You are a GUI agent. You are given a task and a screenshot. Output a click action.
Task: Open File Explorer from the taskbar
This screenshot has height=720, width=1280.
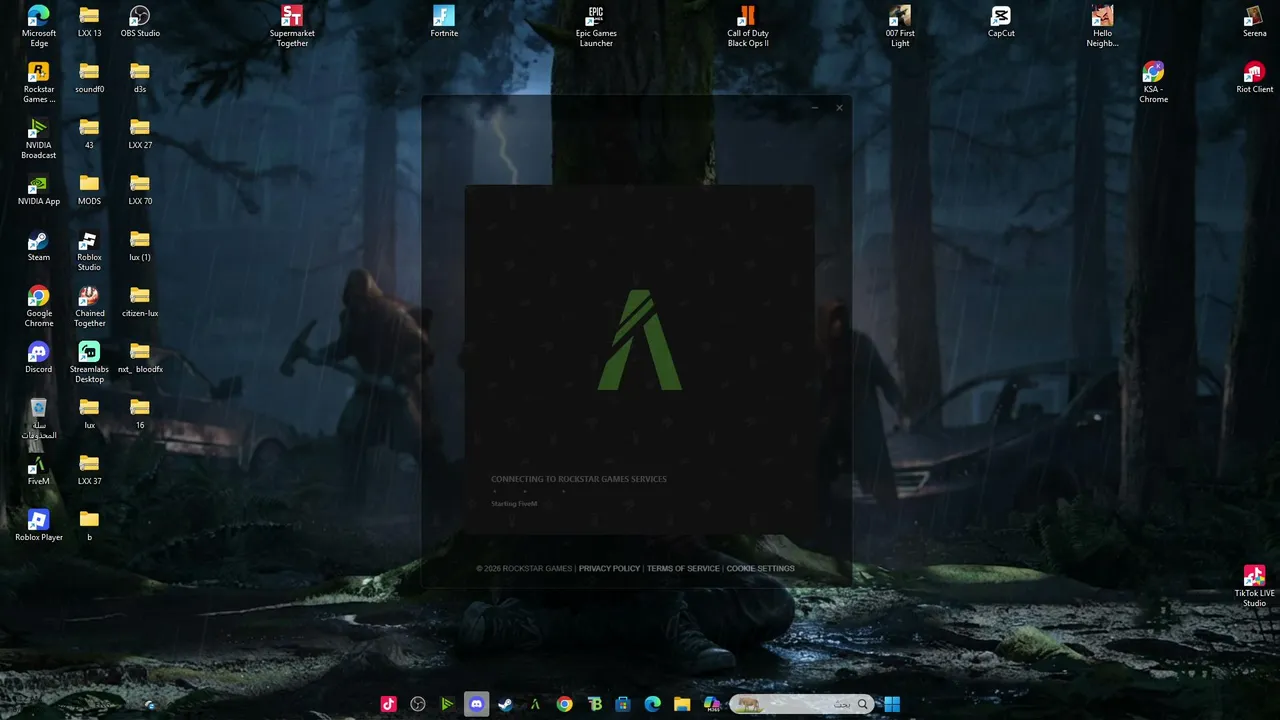point(682,704)
